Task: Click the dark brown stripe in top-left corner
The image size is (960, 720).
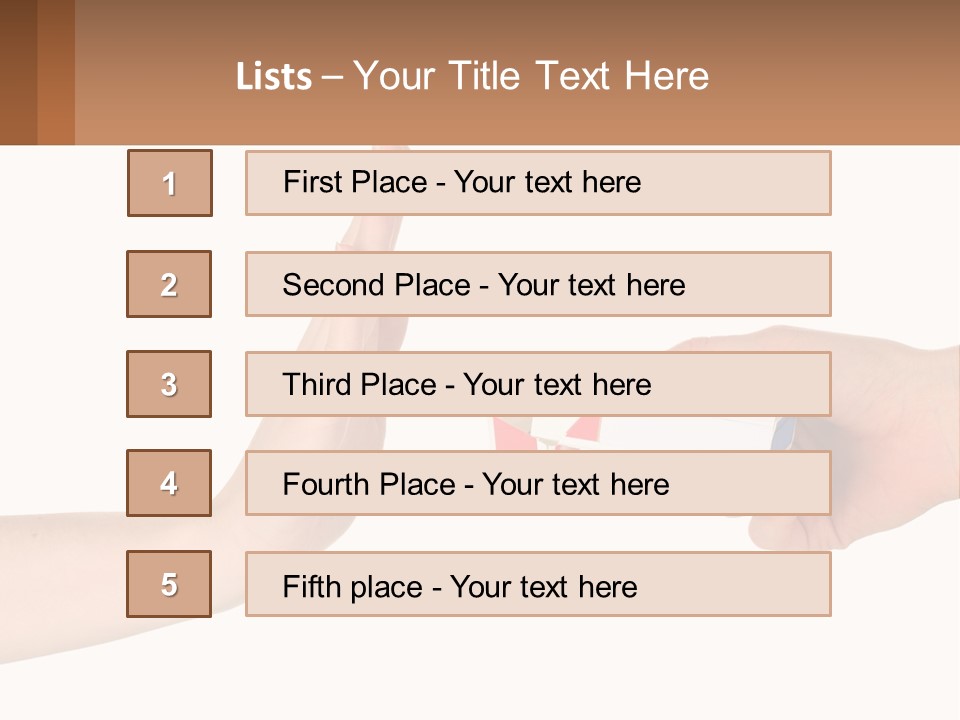Action: (18, 72)
